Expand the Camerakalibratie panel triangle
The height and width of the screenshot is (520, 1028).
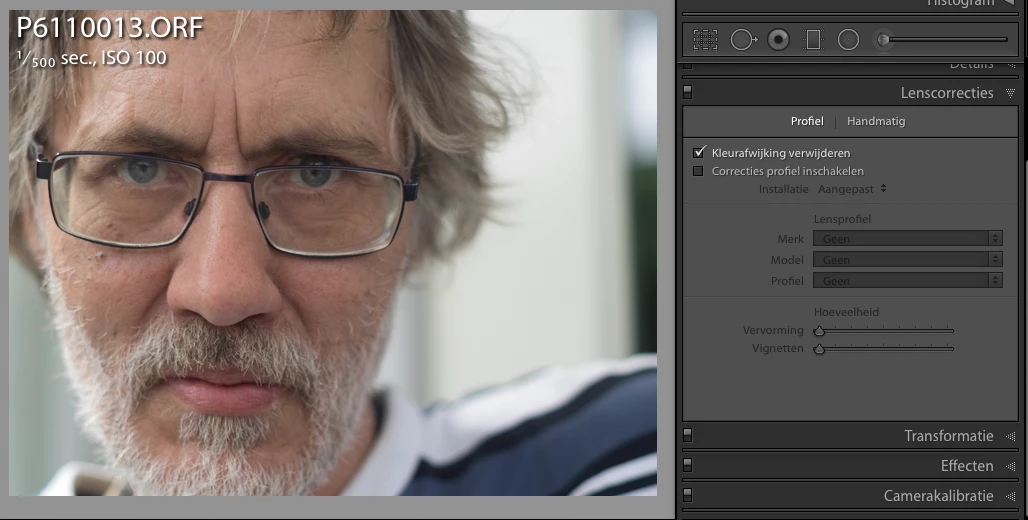(x=1010, y=496)
